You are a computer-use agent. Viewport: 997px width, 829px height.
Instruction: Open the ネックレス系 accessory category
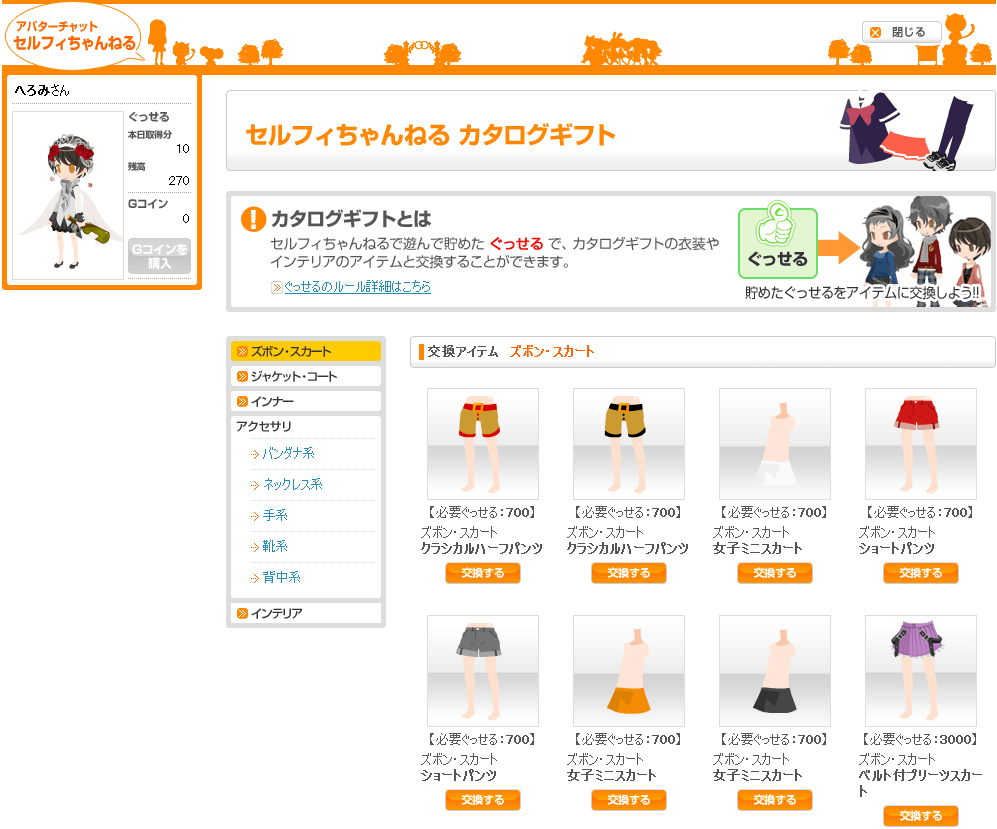pyautogui.click(x=292, y=484)
